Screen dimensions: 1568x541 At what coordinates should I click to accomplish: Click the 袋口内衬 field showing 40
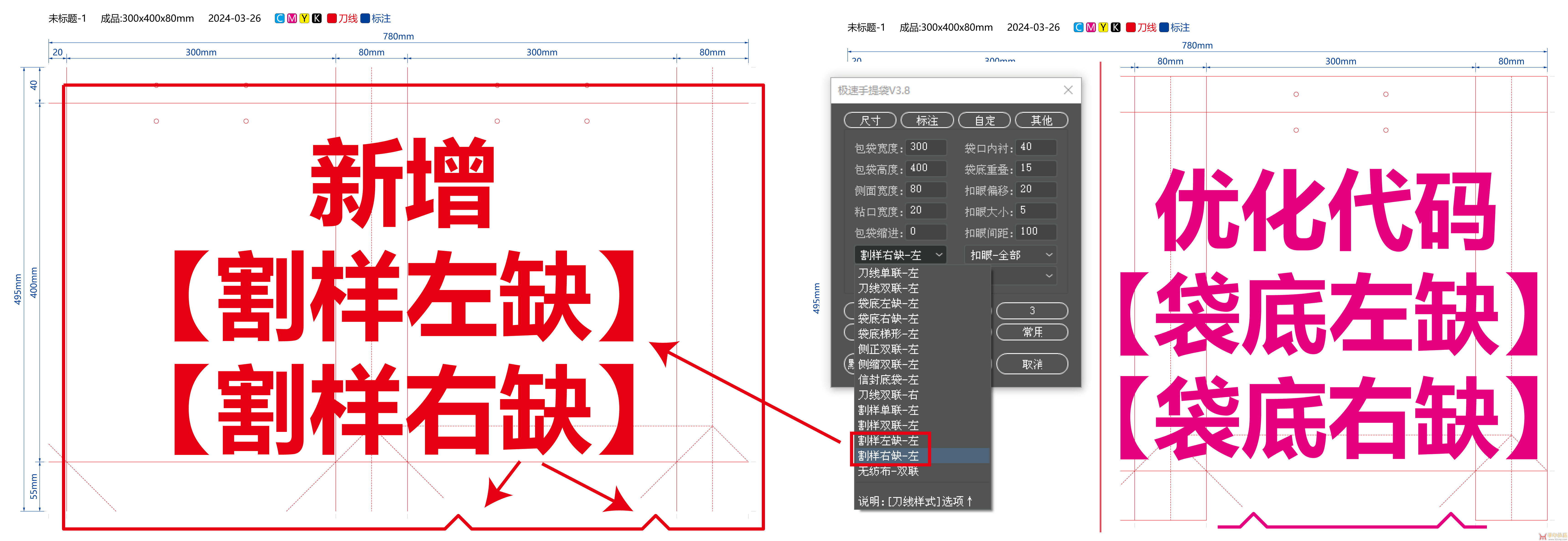[x=1036, y=147]
